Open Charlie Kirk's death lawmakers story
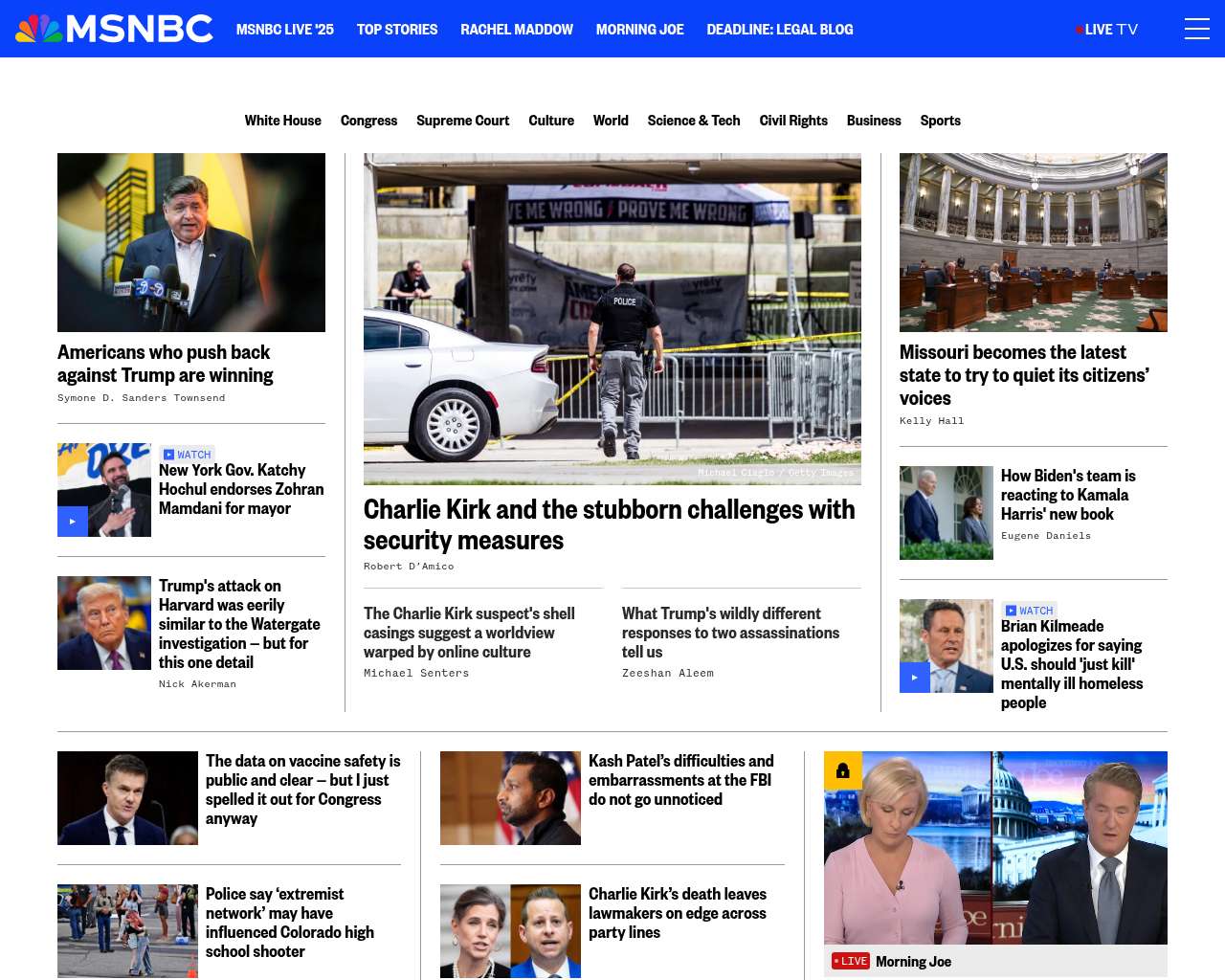Screen dimensions: 1225x980 tap(678, 913)
